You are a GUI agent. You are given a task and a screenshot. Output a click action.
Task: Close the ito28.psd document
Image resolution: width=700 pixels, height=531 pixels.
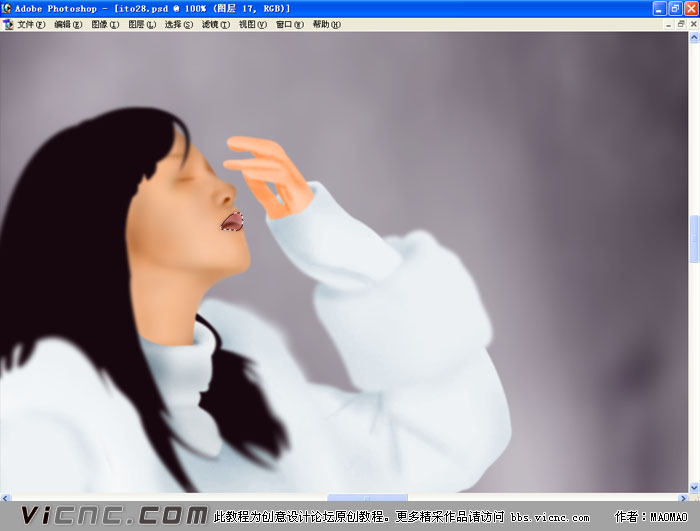coord(694,25)
